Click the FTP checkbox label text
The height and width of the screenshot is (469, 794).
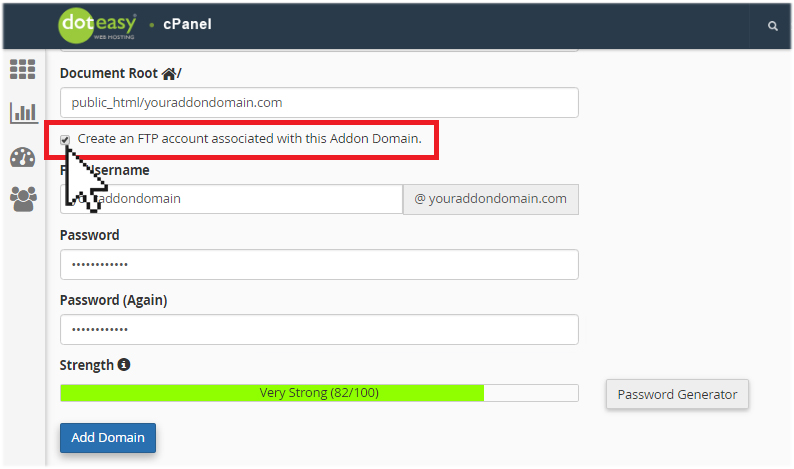pos(250,139)
